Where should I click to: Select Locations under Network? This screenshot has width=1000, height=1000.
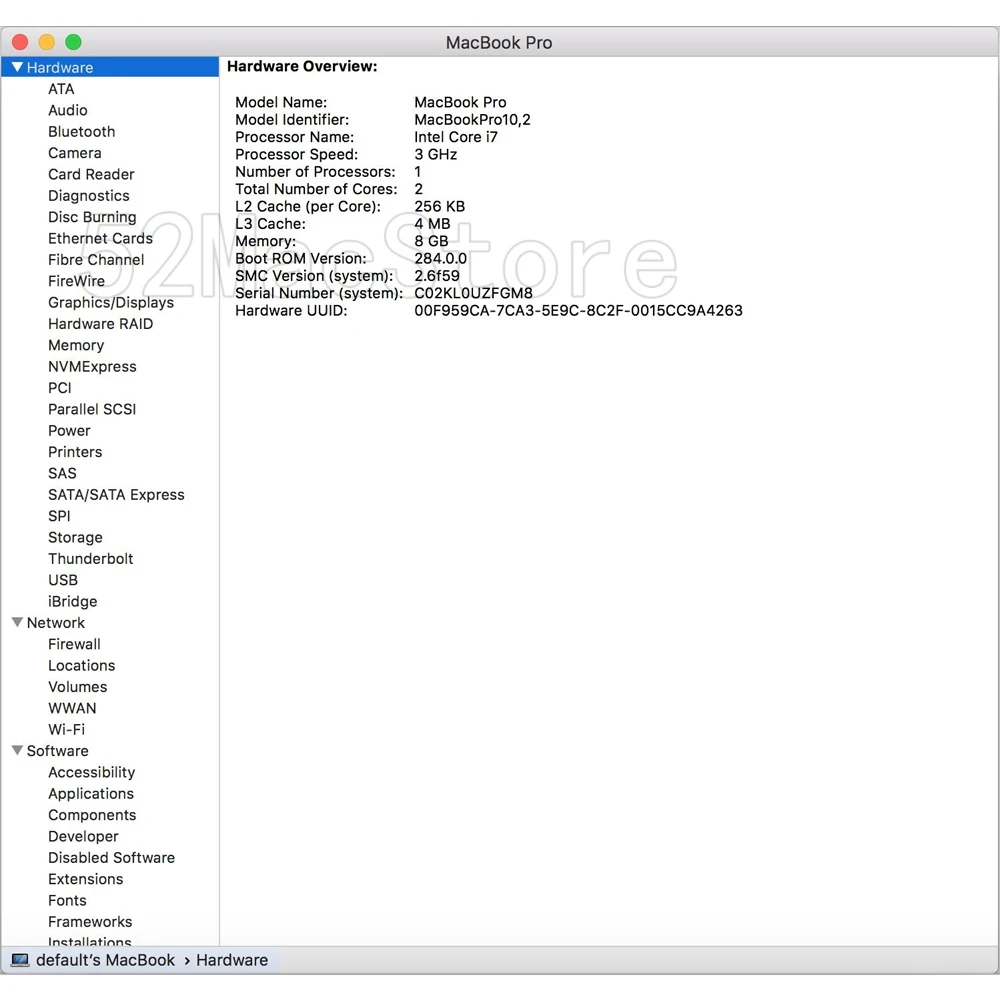pos(82,666)
